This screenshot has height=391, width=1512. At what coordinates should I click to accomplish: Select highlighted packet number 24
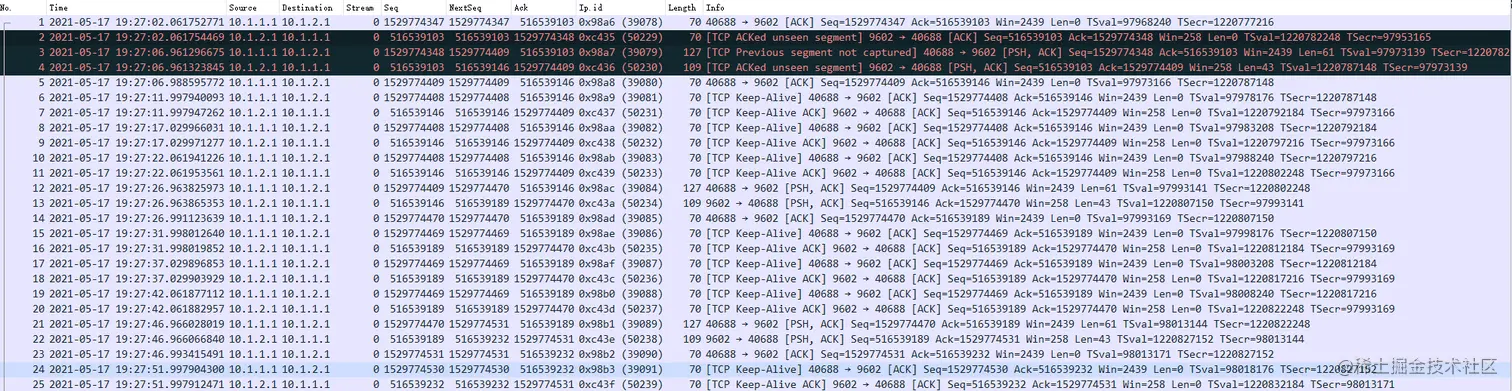click(x=756, y=368)
